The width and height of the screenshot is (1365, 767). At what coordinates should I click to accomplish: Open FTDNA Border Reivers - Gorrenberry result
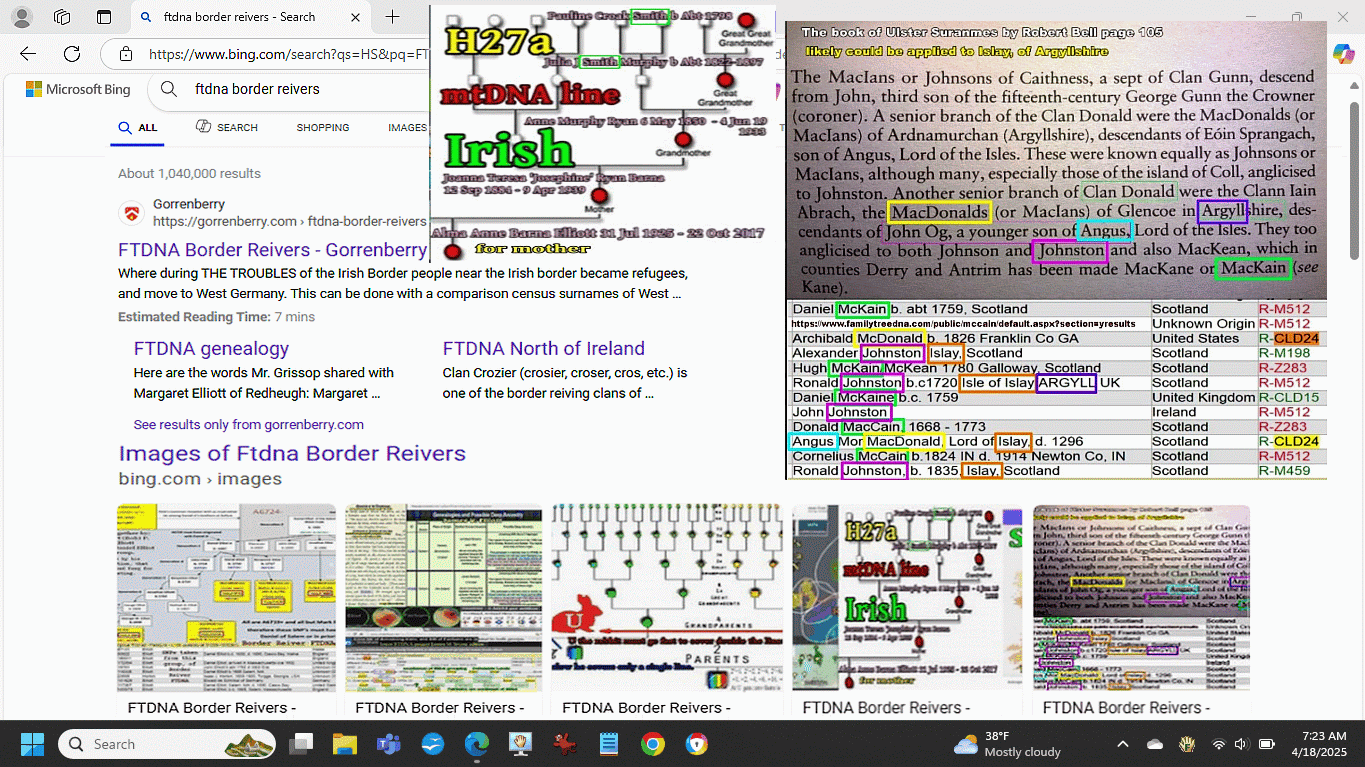(x=272, y=250)
